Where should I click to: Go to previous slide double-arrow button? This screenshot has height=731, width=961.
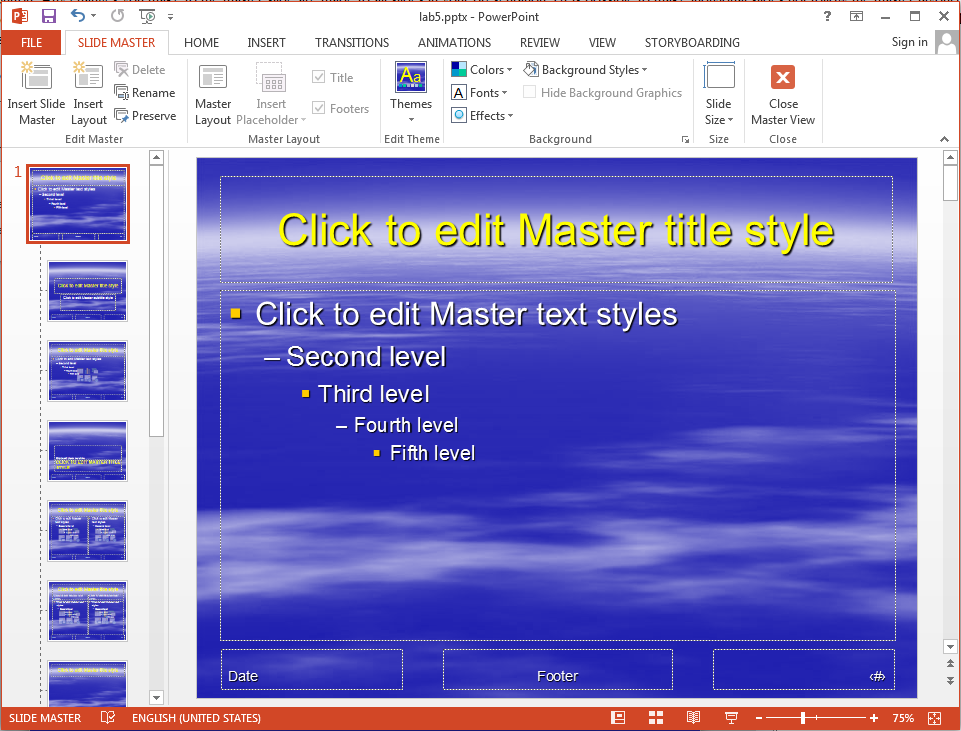click(x=950, y=664)
